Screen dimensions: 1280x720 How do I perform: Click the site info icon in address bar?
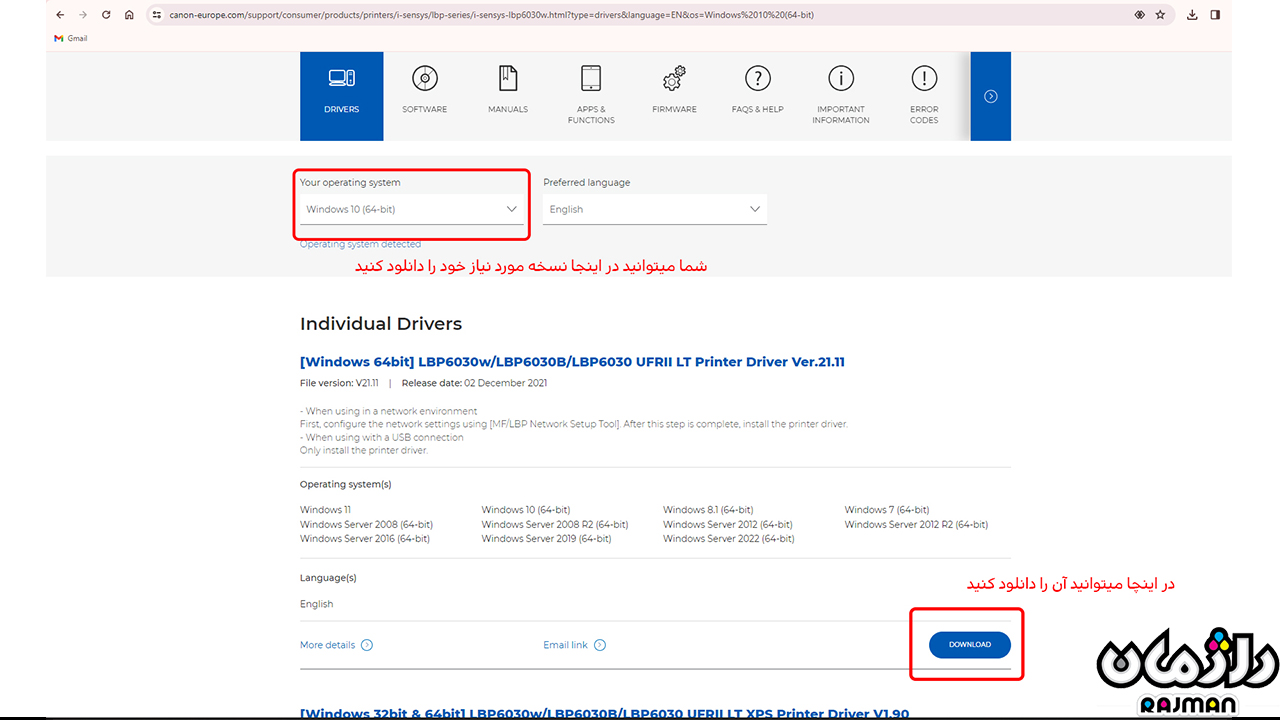(155, 15)
